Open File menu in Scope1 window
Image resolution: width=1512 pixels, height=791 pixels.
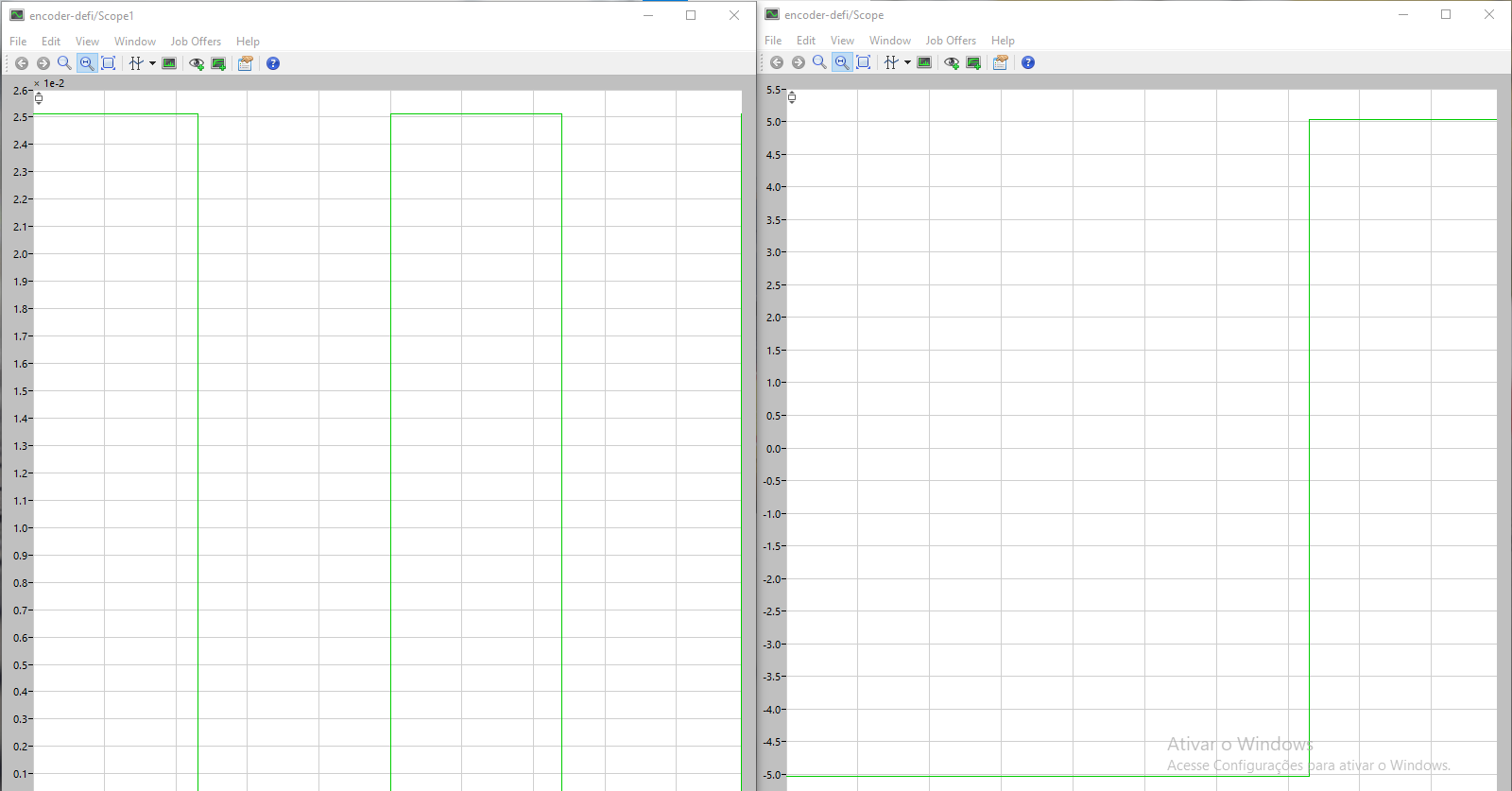[18, 42]
